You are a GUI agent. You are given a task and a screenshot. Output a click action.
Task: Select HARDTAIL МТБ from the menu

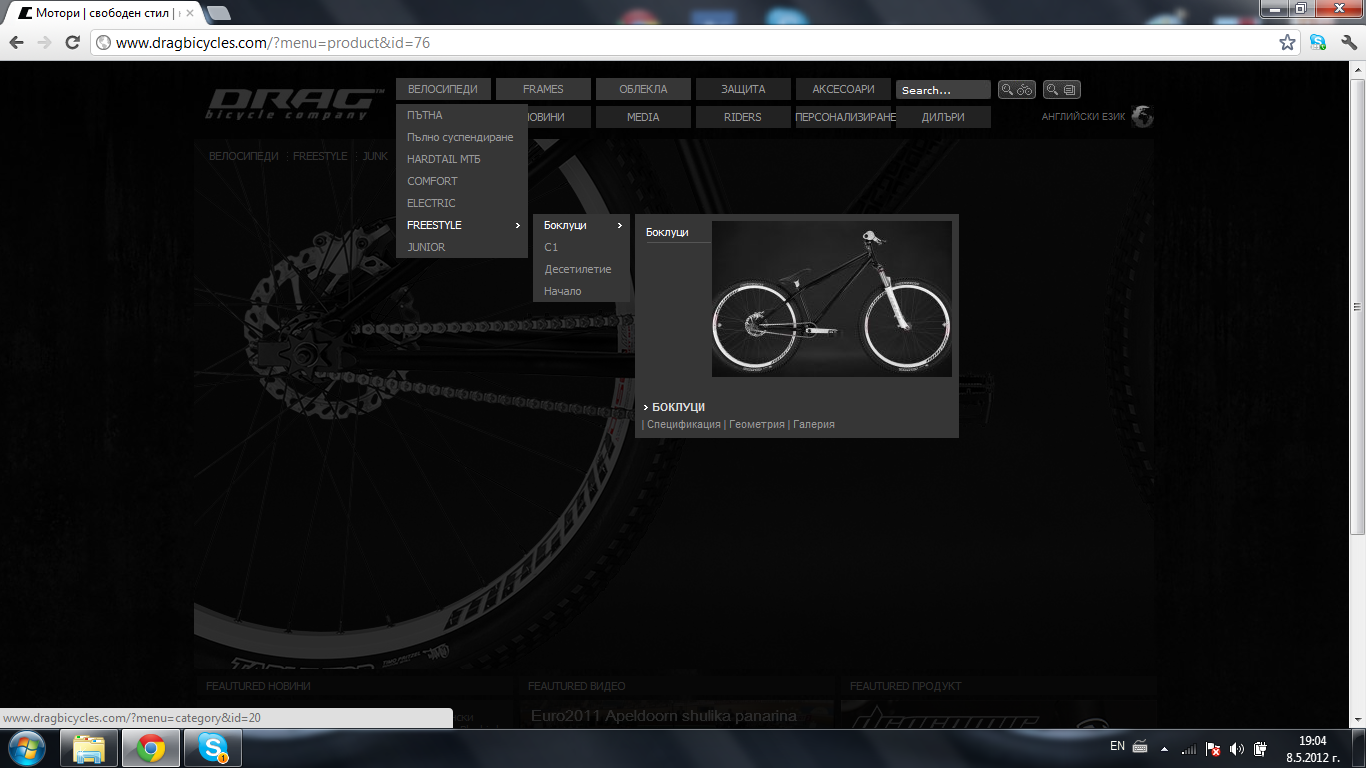[443, 159]
